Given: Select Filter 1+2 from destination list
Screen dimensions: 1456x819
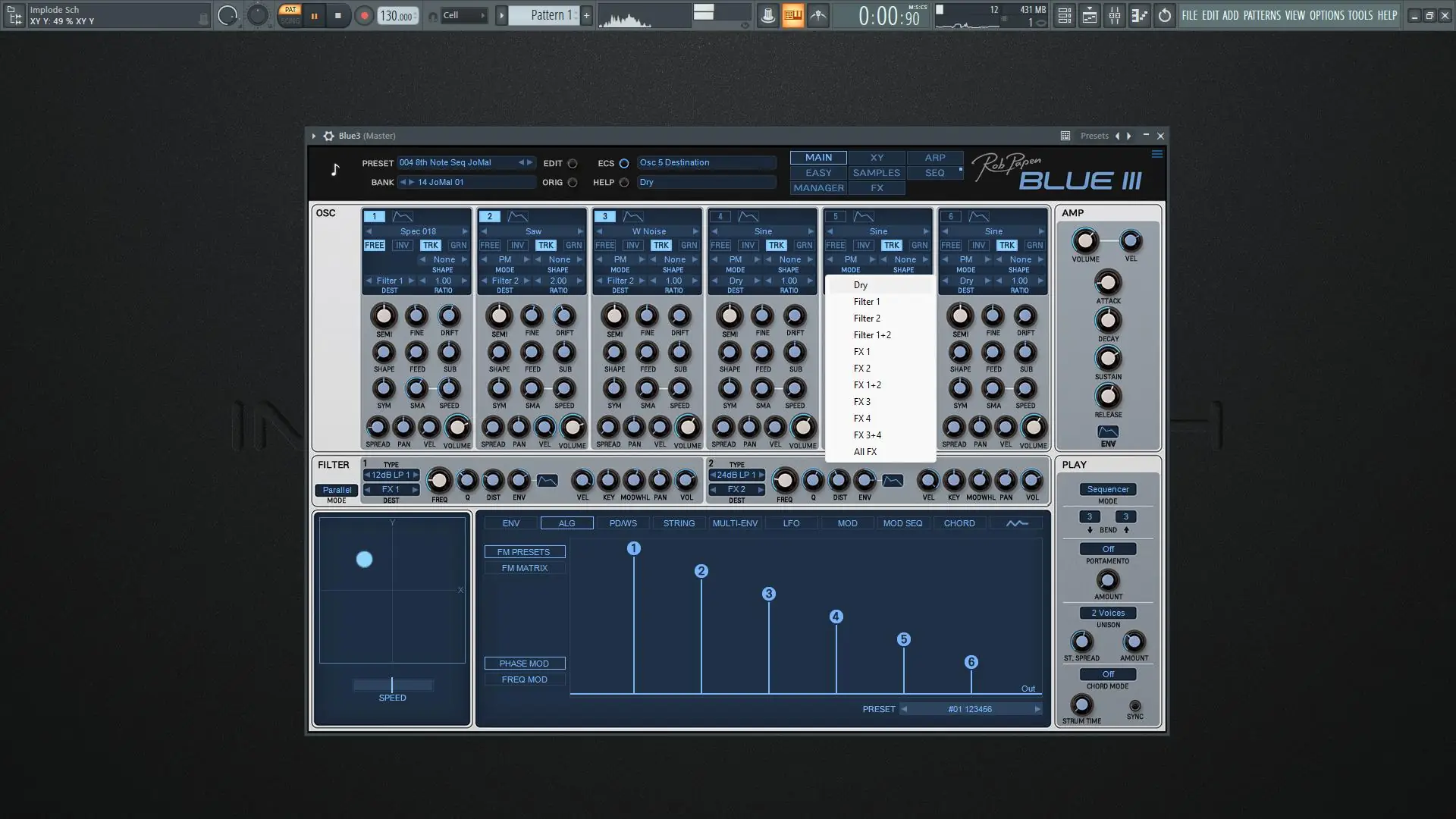Looking at the screenshot, I should [872, 335].
